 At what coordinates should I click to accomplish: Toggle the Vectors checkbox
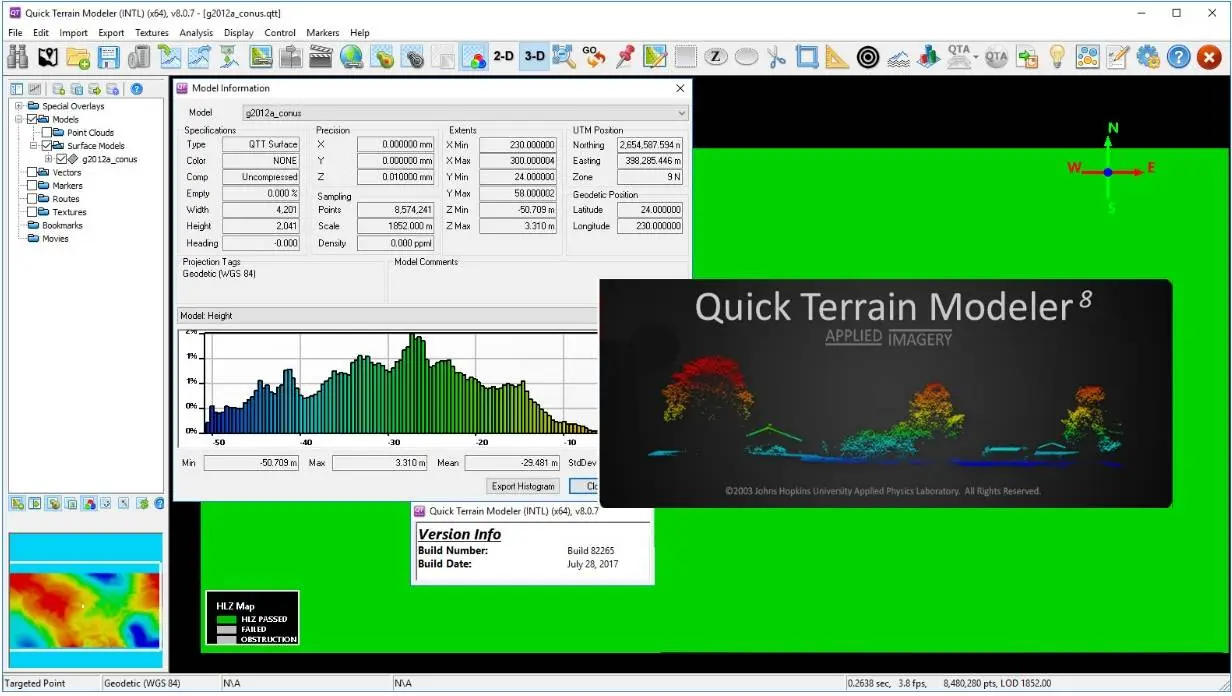coord(33,172)
